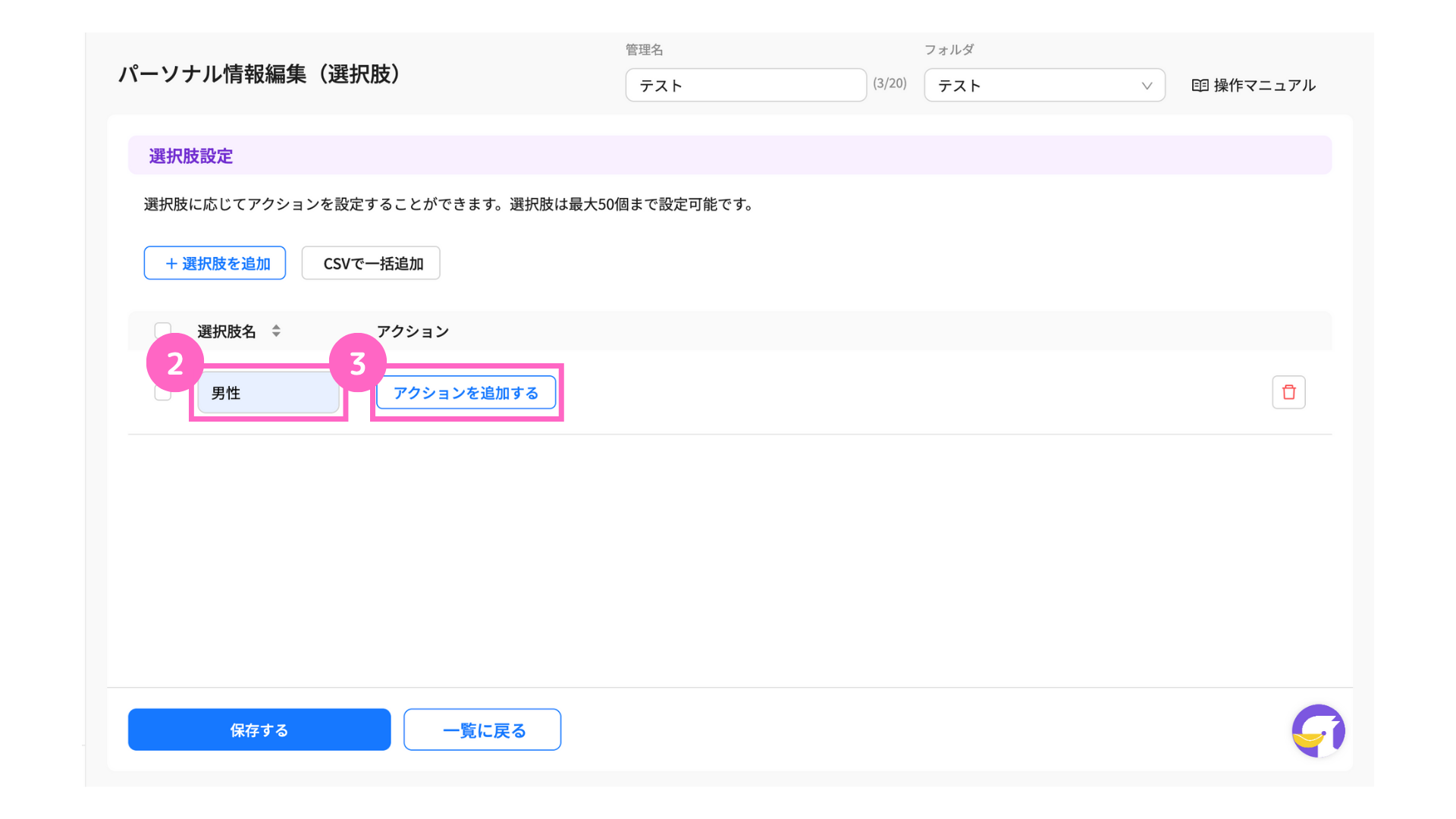Image resolution: width=1456 pixels, height=819 pixels.
Task: Click the 選択肢名 column header
Action: tap(227, 331)
